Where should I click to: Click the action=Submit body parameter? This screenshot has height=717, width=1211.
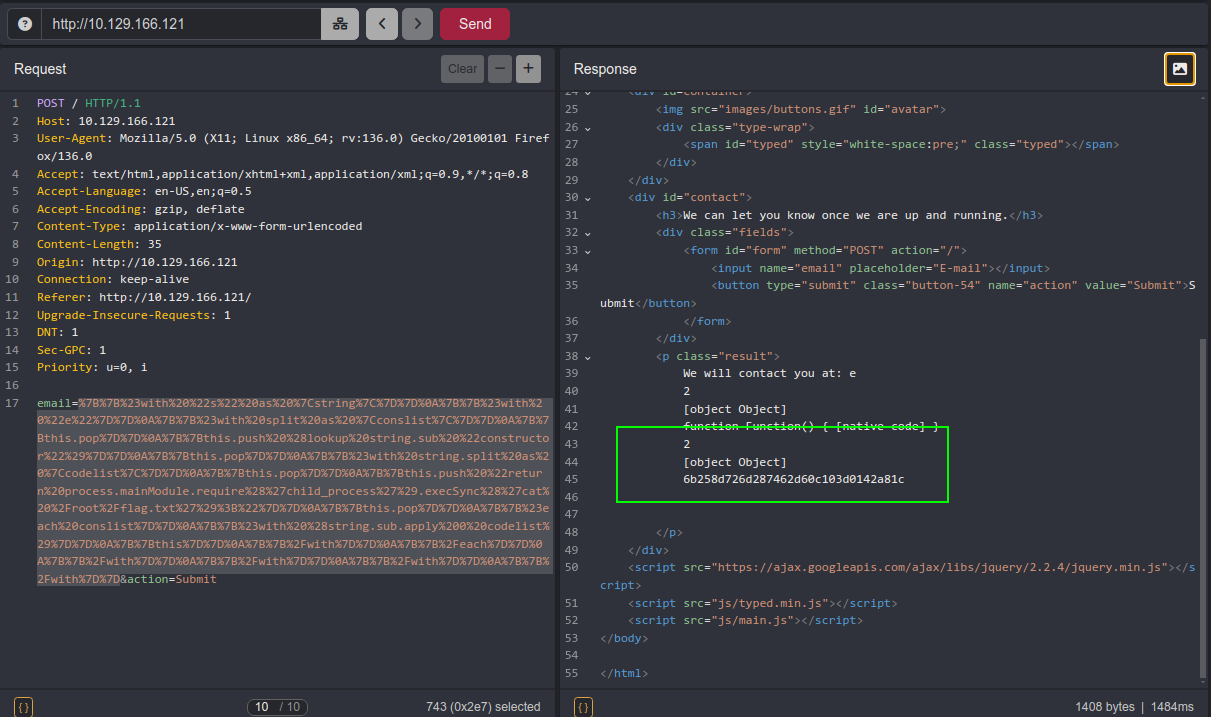(172, 579)
